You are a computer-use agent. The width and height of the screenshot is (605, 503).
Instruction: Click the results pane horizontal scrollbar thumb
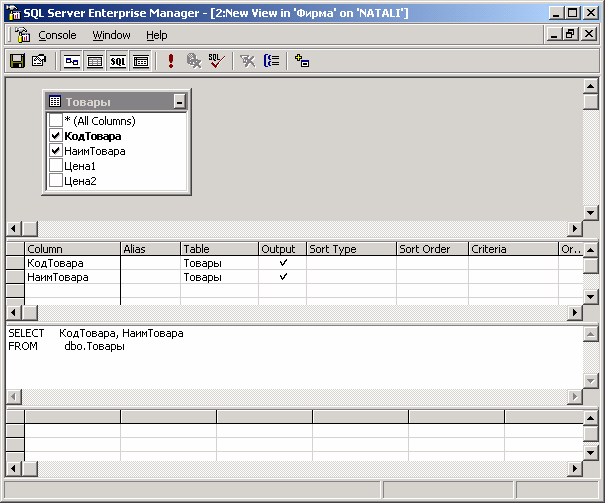click(30, 469)
